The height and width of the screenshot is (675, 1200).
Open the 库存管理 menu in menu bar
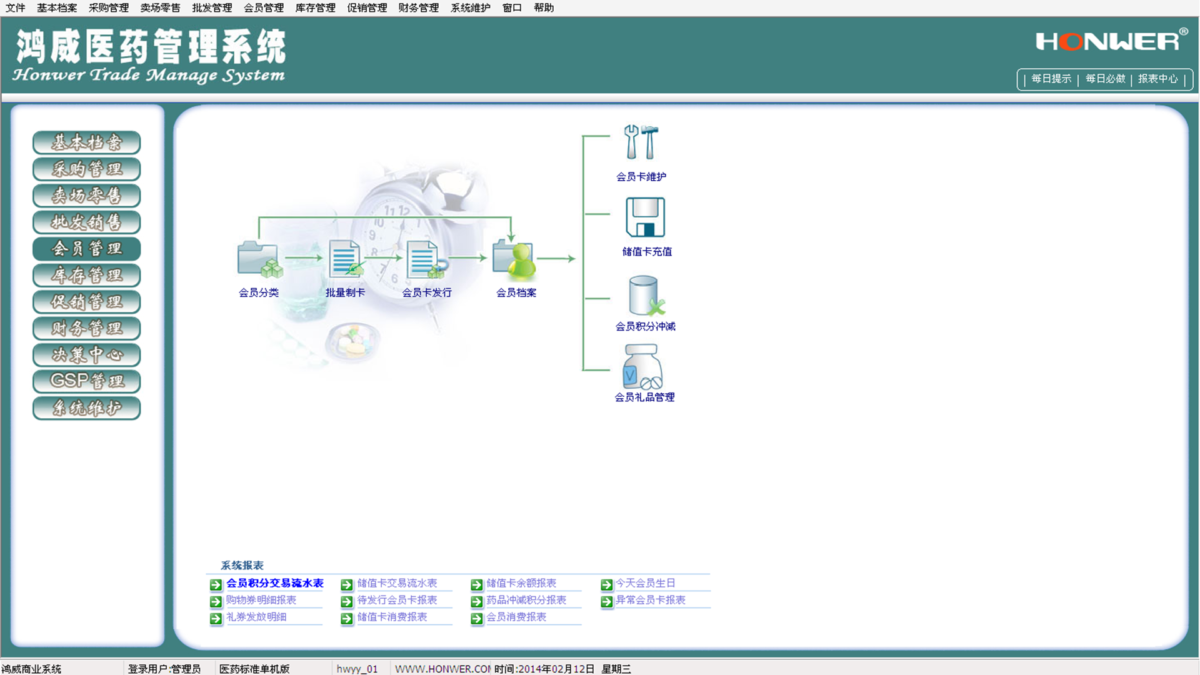click(315, 8)
